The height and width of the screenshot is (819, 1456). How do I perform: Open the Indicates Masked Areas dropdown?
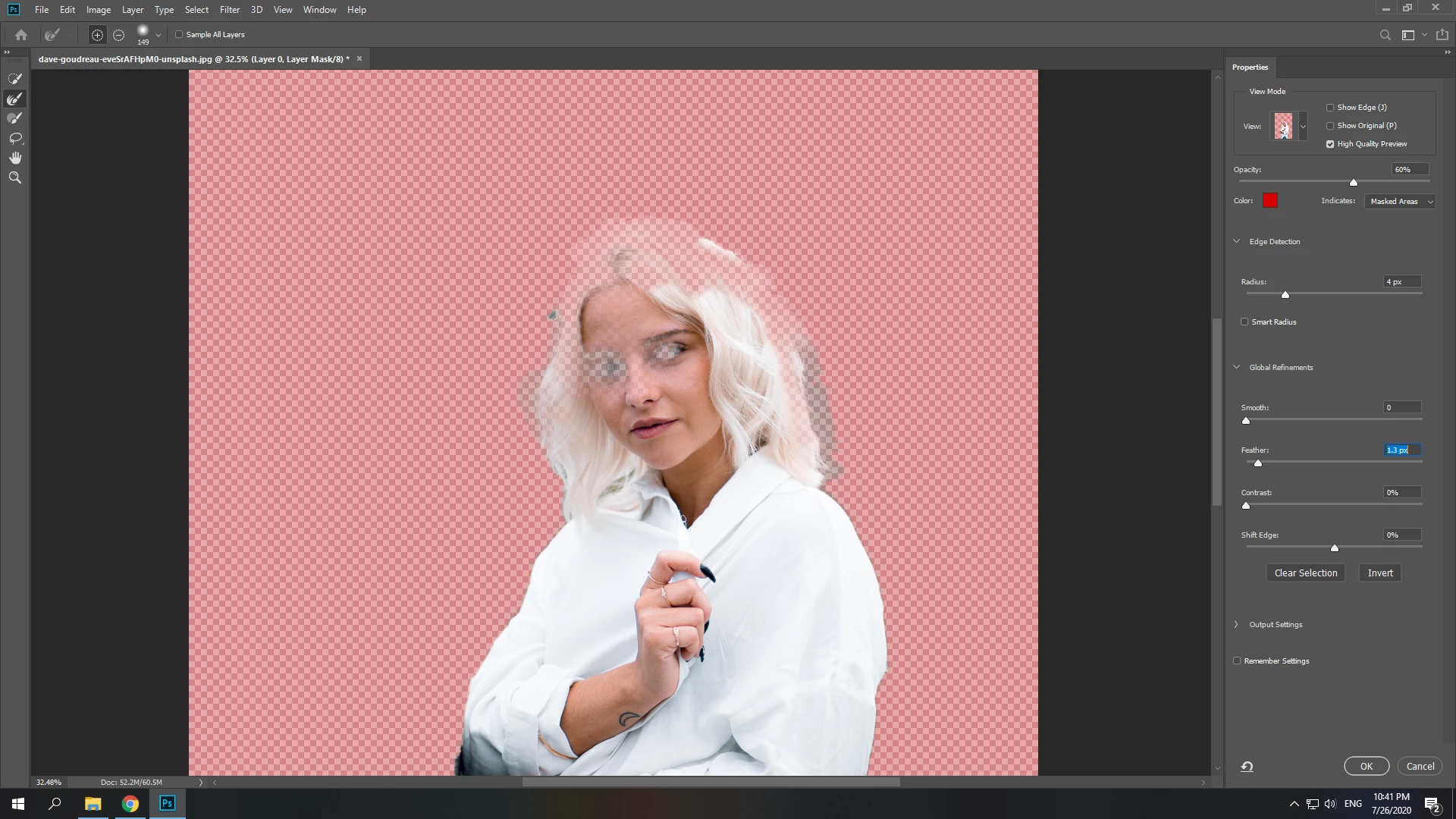click(1400, 202)
